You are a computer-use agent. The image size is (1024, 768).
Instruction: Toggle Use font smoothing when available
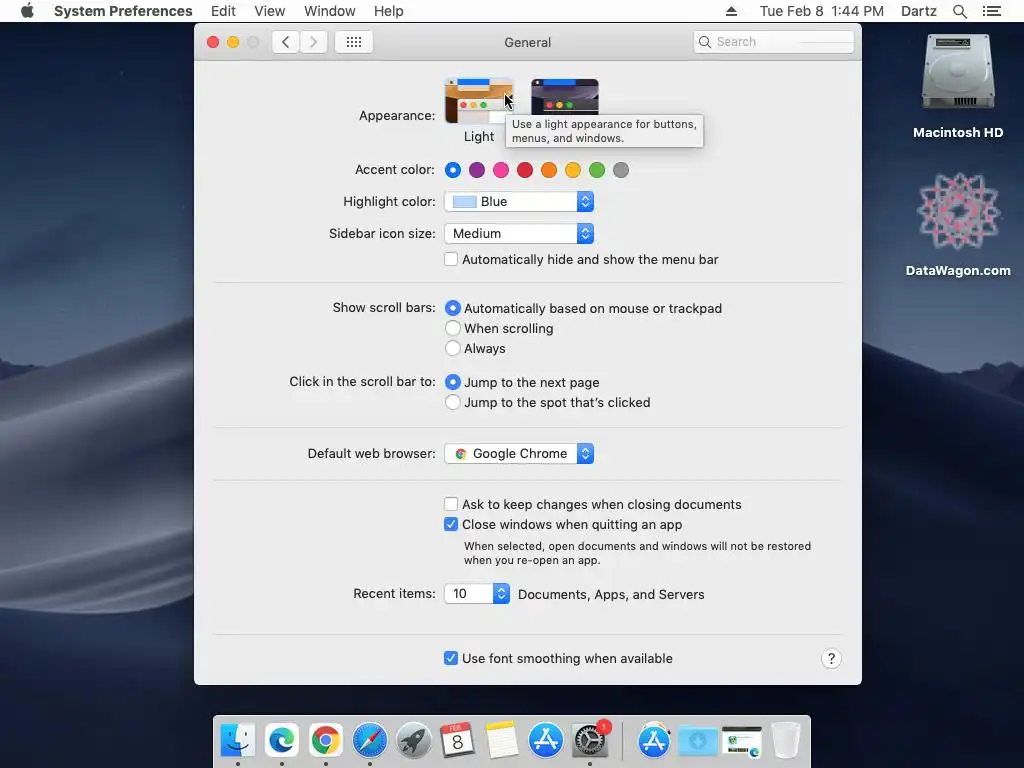[451, 658]
